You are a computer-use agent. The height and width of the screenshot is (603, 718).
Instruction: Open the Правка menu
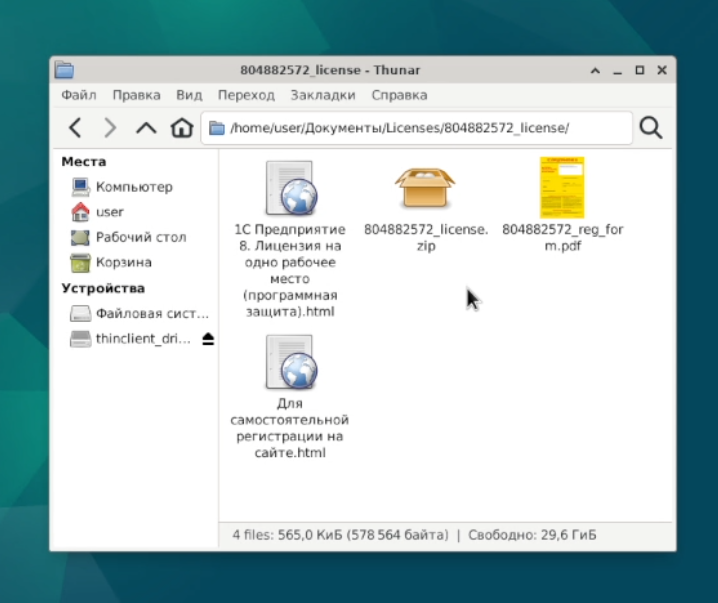[136, 95]
